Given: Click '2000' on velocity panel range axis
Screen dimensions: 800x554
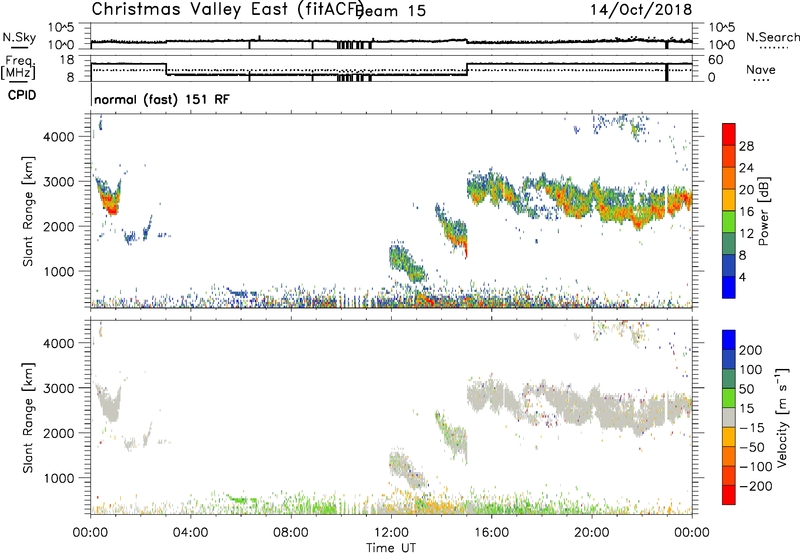Looking at the screenshot, I should [x=59, y=433].
